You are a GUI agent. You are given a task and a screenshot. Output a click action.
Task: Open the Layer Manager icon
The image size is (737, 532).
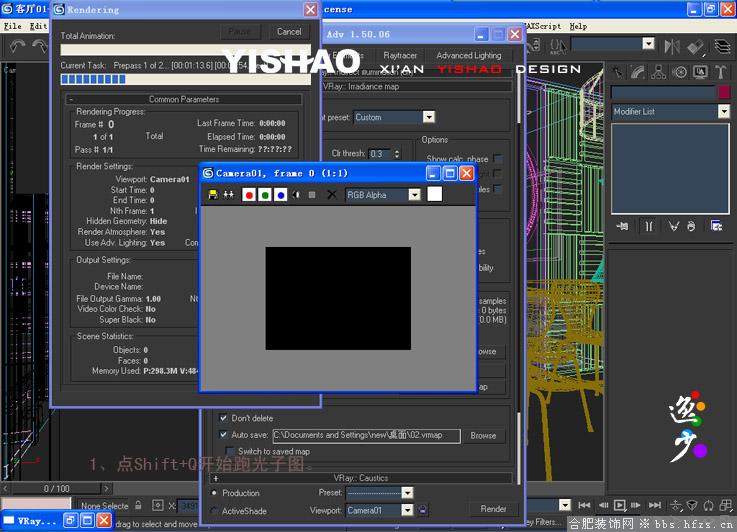(722, 46)
